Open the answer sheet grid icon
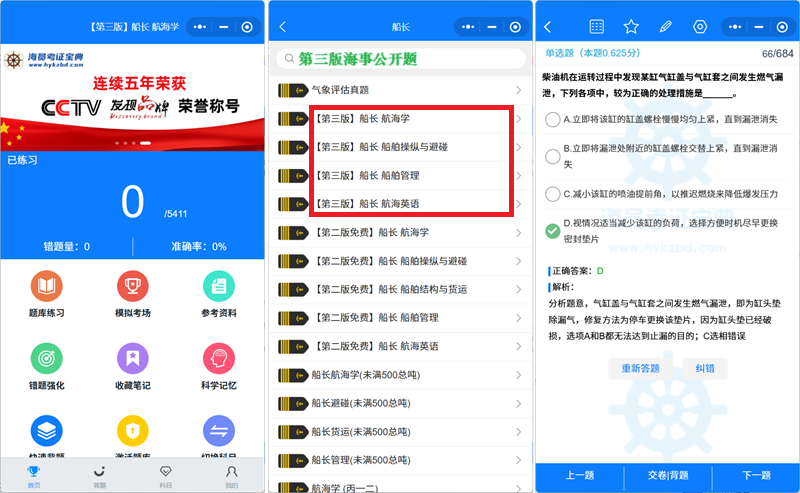This screenshot has width=800, height=493. point(597,27)
